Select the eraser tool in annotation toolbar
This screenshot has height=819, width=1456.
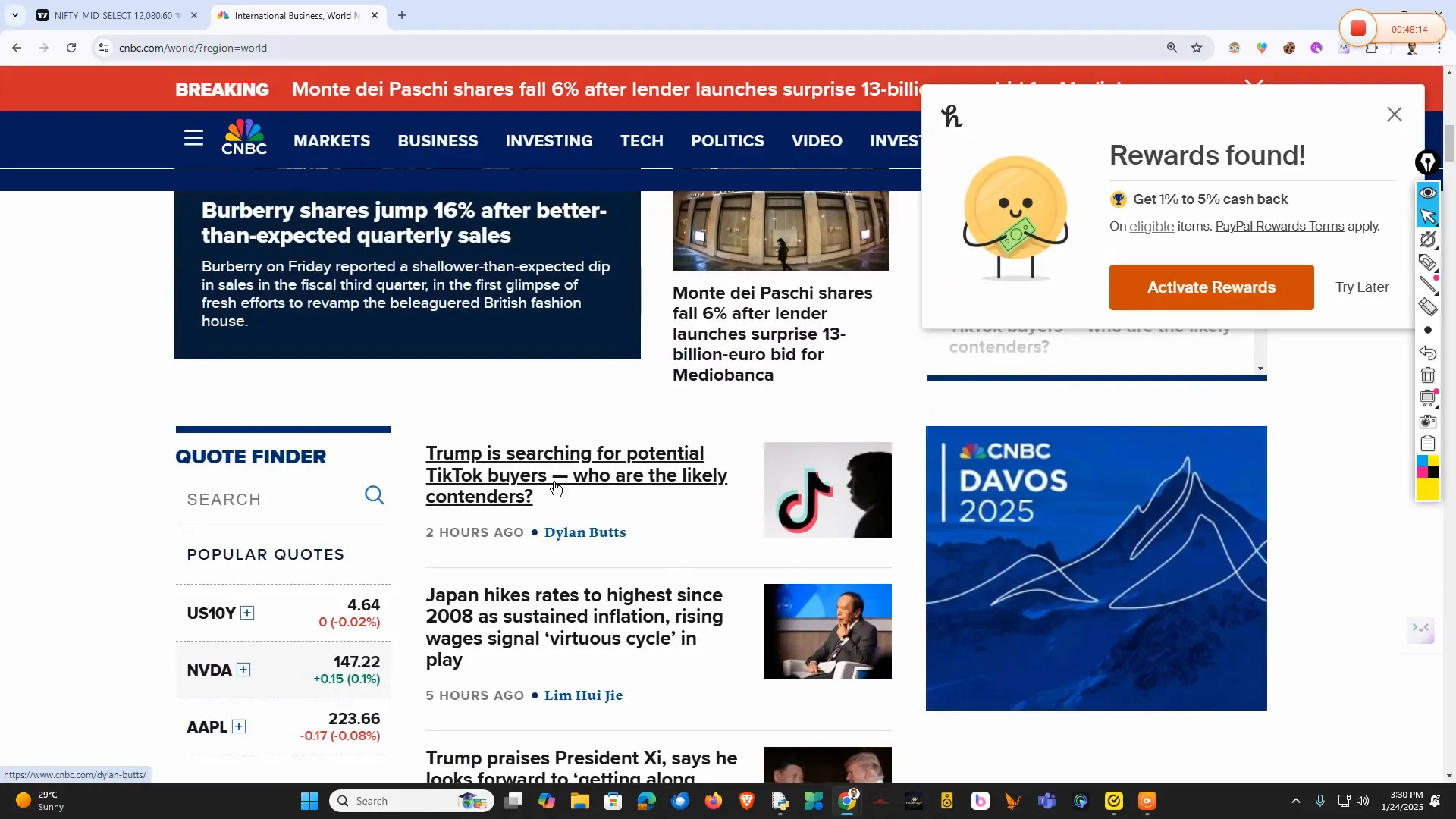point(1427,307)
